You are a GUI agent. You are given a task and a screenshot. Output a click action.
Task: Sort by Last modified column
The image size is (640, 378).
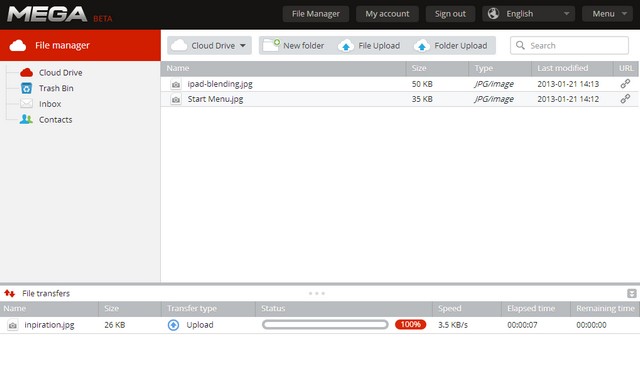(x=572, y=68)
